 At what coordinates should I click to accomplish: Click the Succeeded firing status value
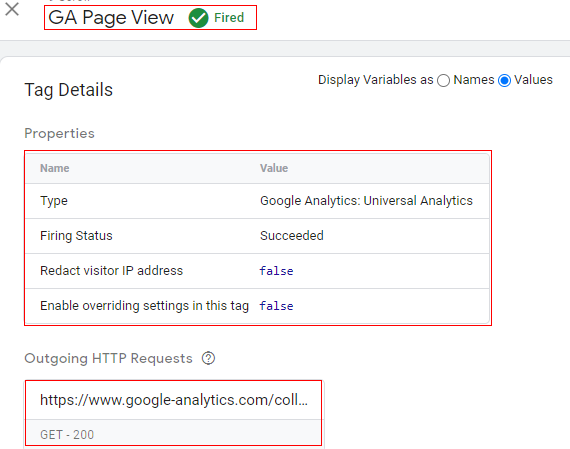pyautogui.click(x=292, y=236)
